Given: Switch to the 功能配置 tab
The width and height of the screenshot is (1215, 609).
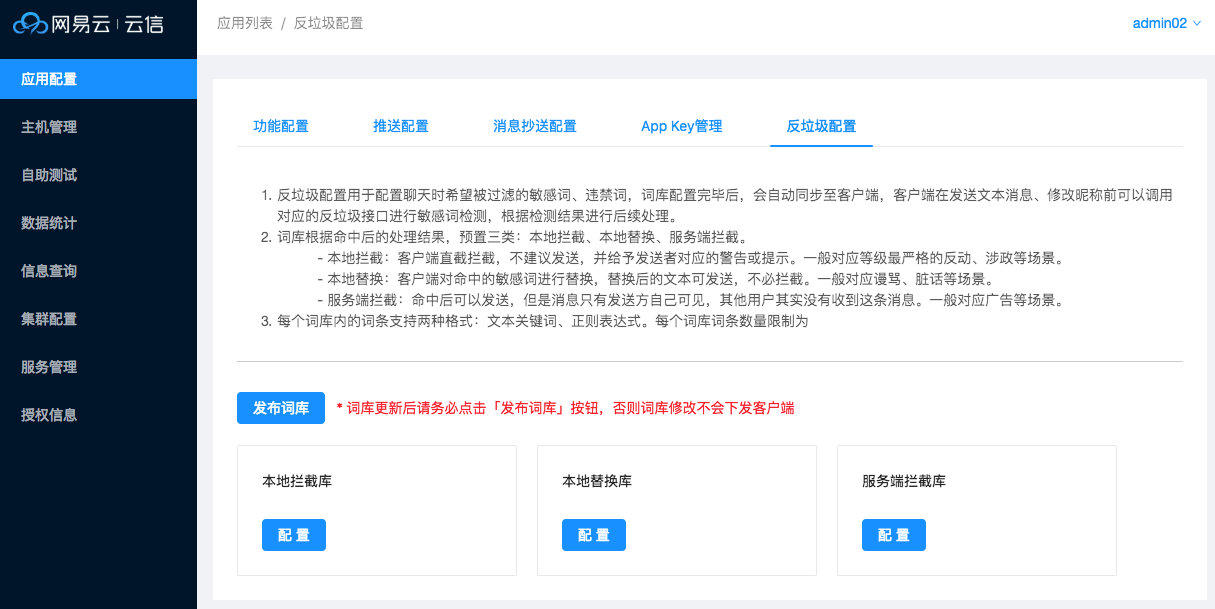Looking at the screenshot, I should [x=281, y=127].
